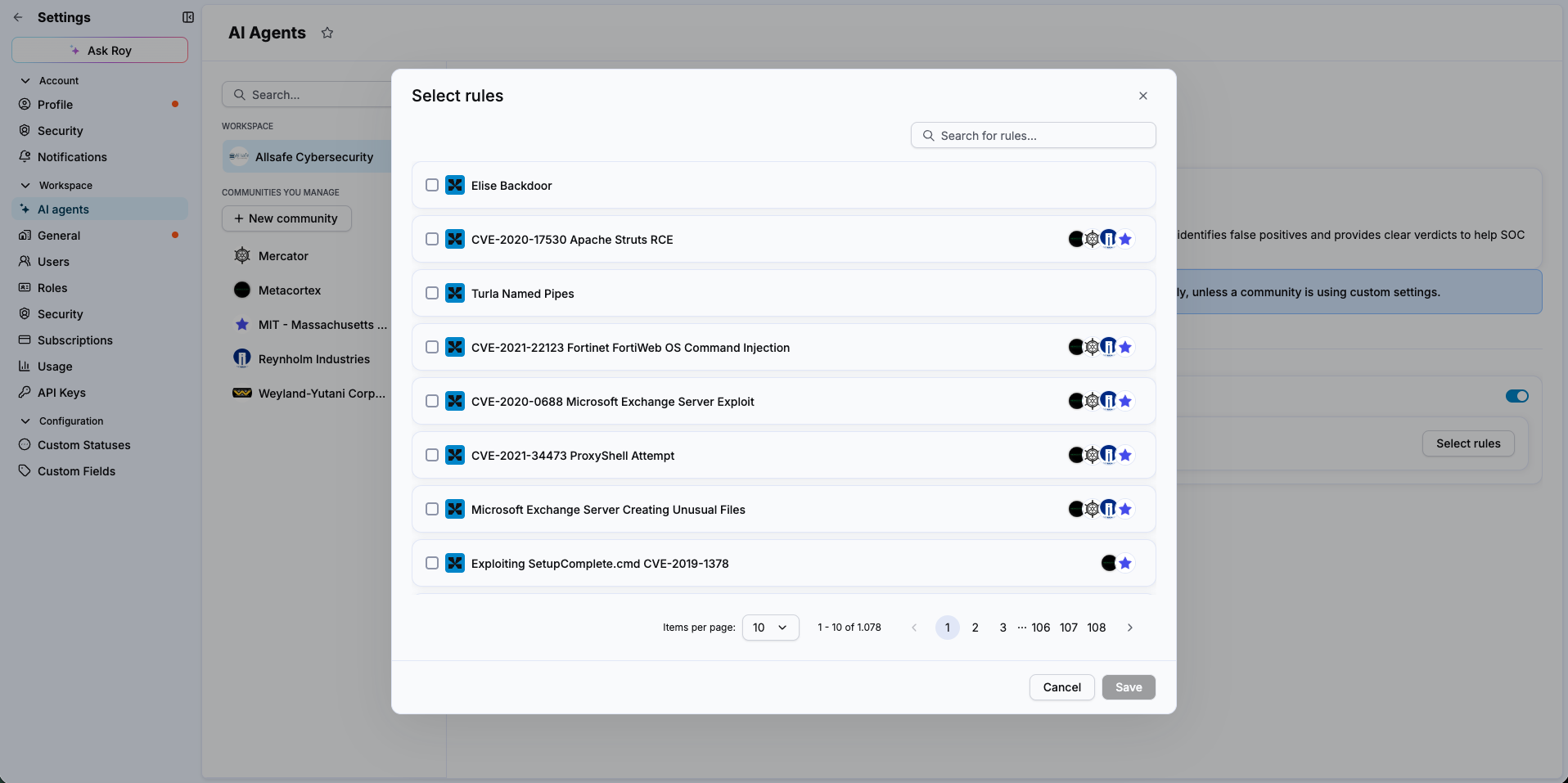Click the Turla Named Pipes rule icon
This screenshot has height=783, width=1568.
pyautogui.click(x=455, y=294)
